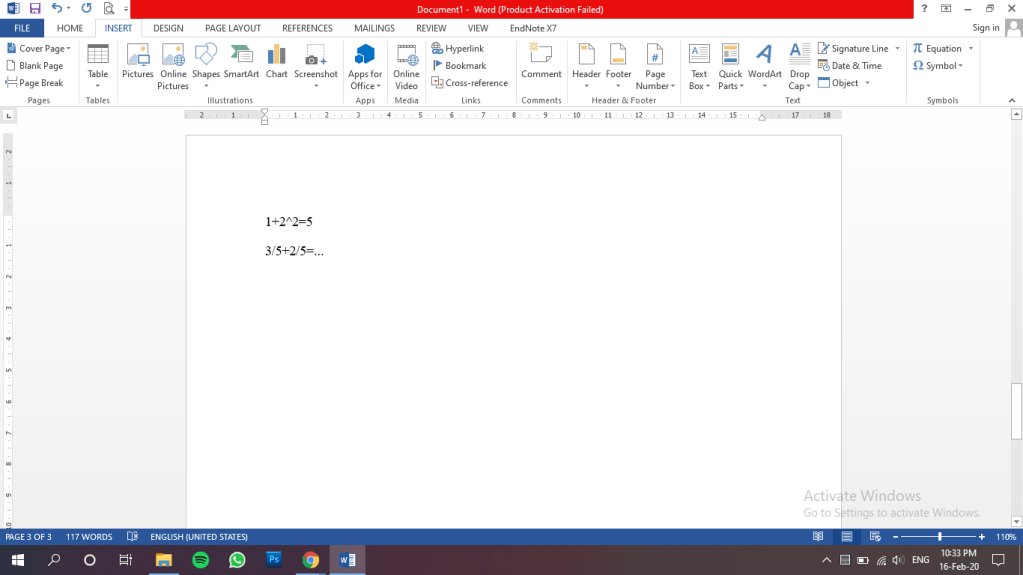Click the zoom slider in the status bar
1023x575 pixels.
939,537
